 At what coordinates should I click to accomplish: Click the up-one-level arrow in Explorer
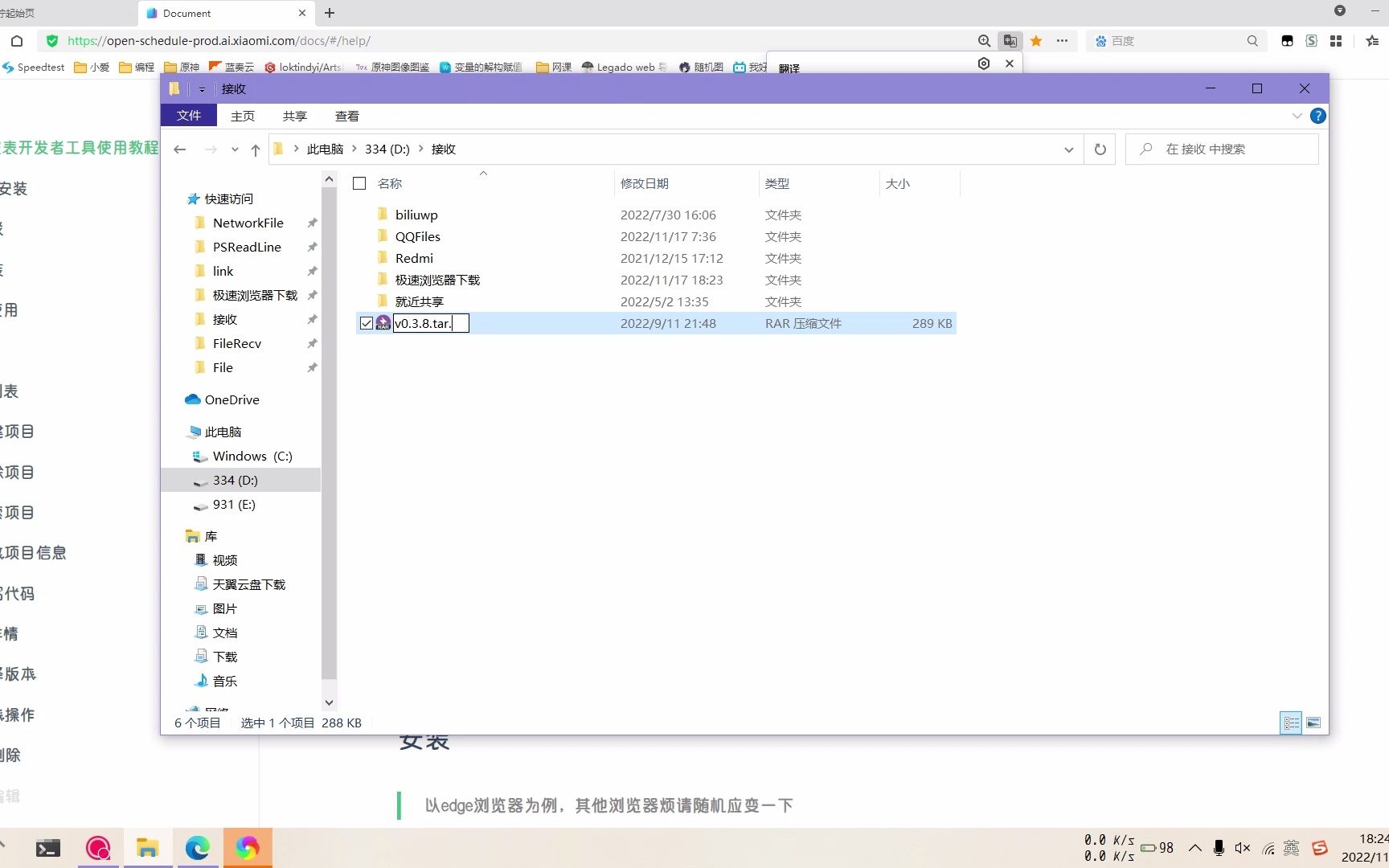click(x=256, y=149)
